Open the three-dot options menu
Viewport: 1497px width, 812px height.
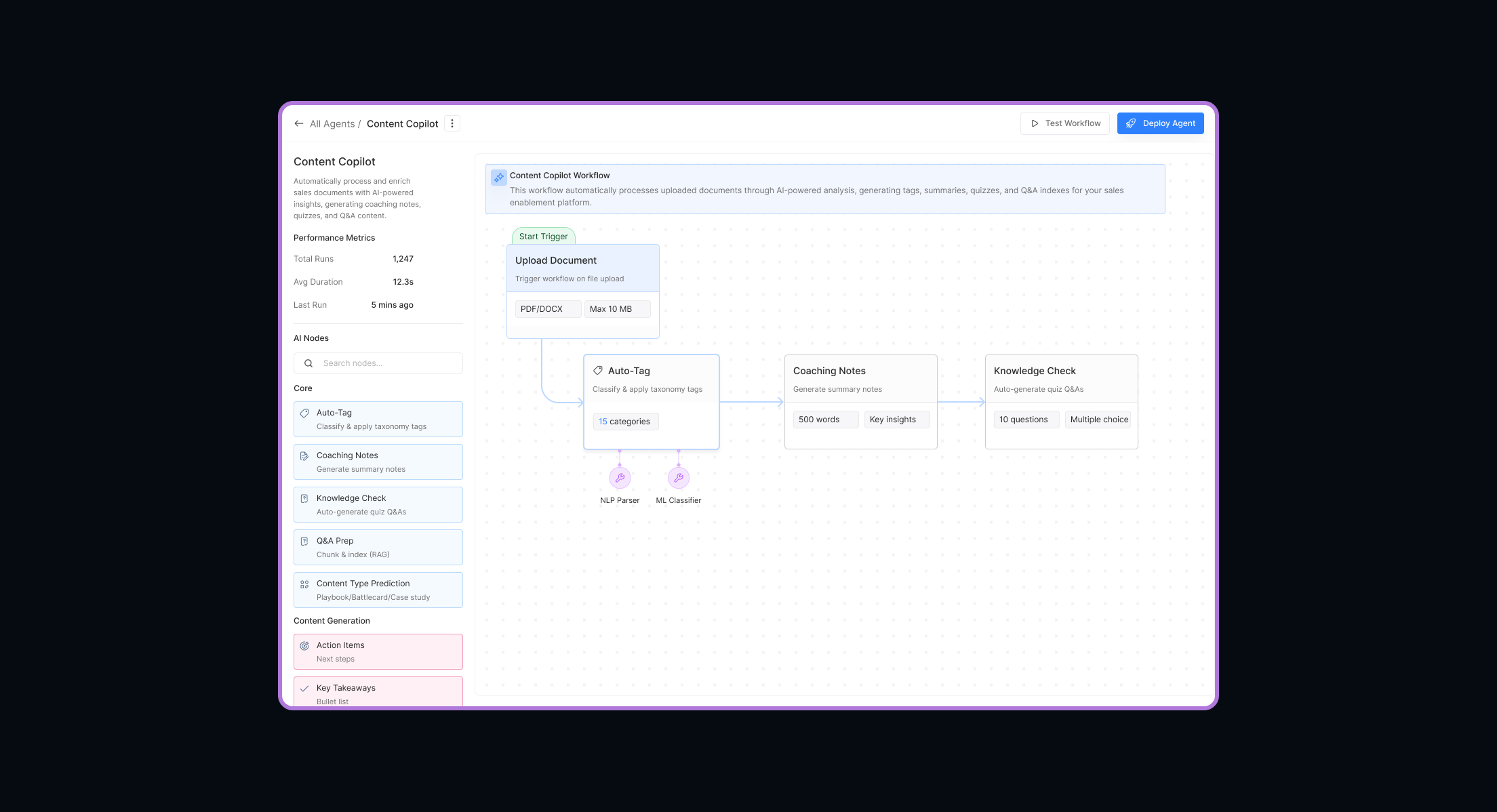point(452,123)
